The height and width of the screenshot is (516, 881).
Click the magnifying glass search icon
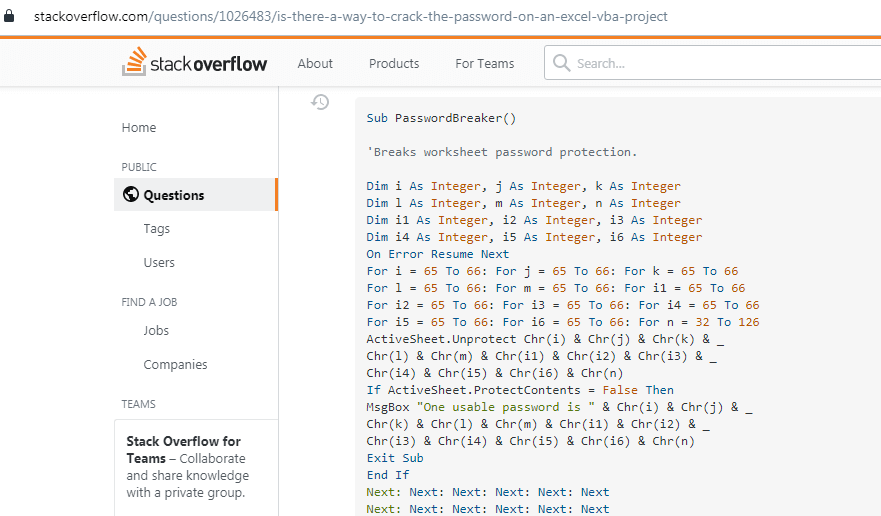click(x=561, y=62)
